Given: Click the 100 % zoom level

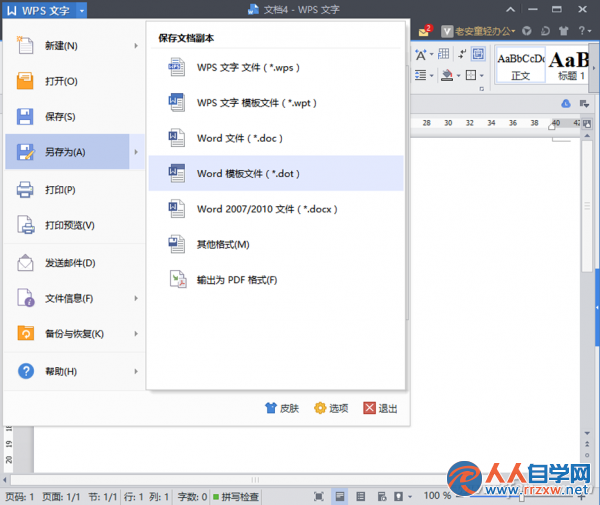Looking at the screenshot, I should click(437, 496).
